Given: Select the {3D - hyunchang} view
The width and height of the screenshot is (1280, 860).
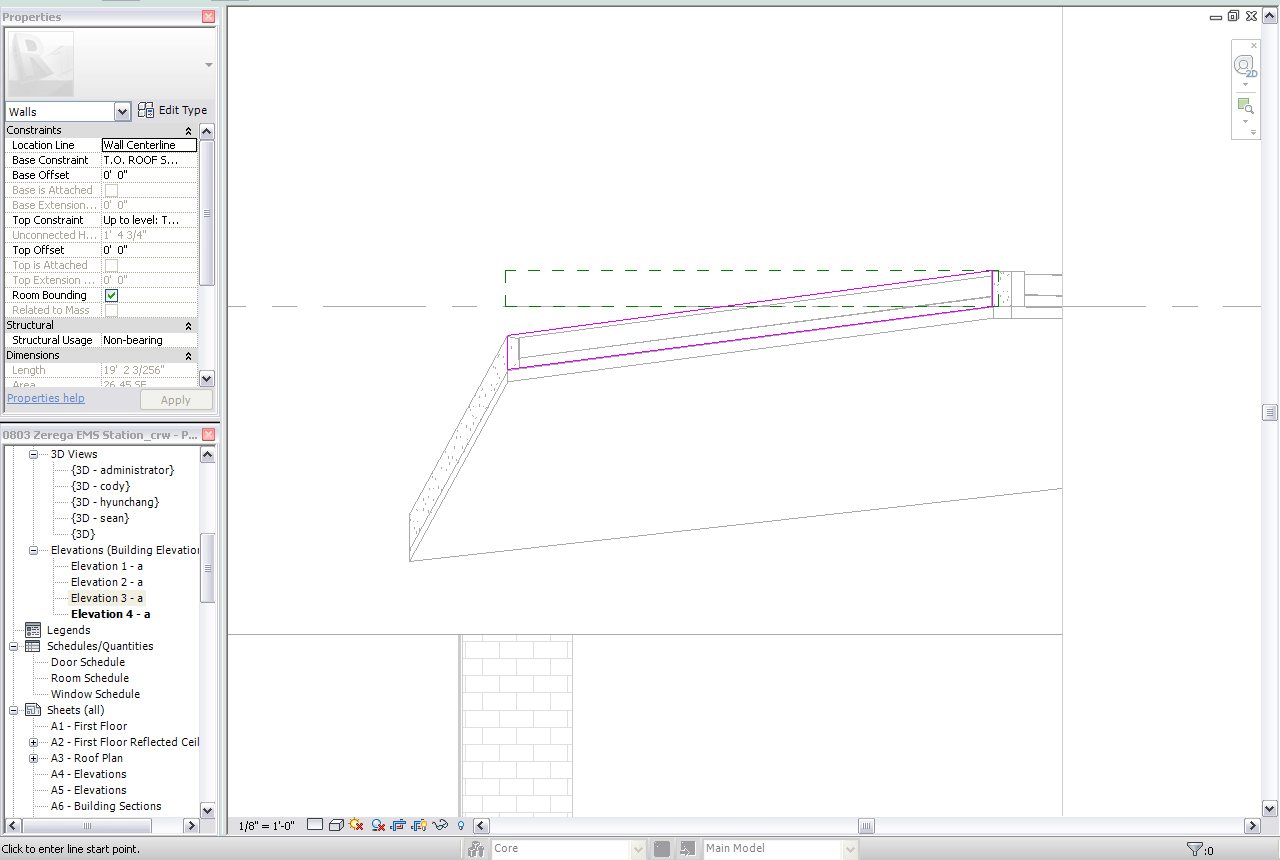Looking at the screenshot, I should [x=115, y=502].
